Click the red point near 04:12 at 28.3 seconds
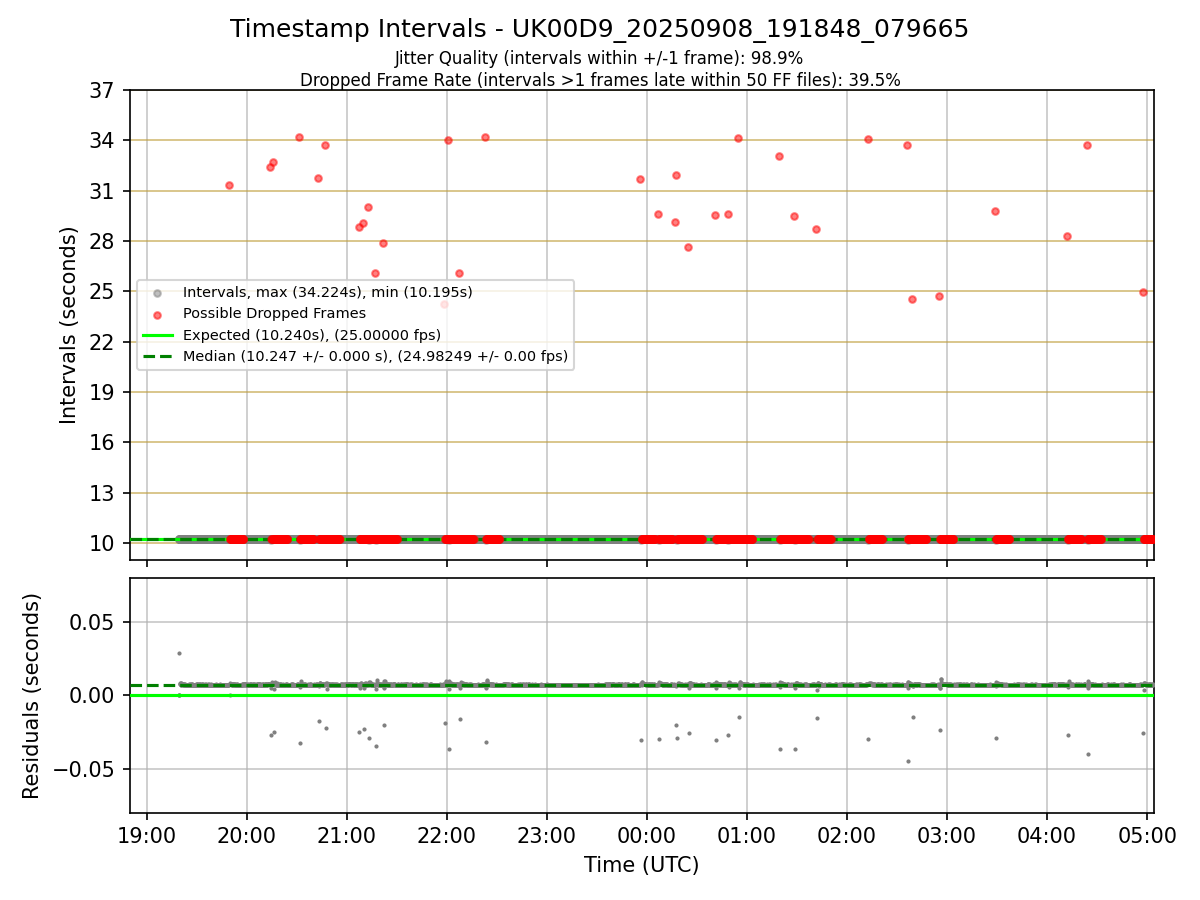The image size is (1200, 900). click(1067, 236)
